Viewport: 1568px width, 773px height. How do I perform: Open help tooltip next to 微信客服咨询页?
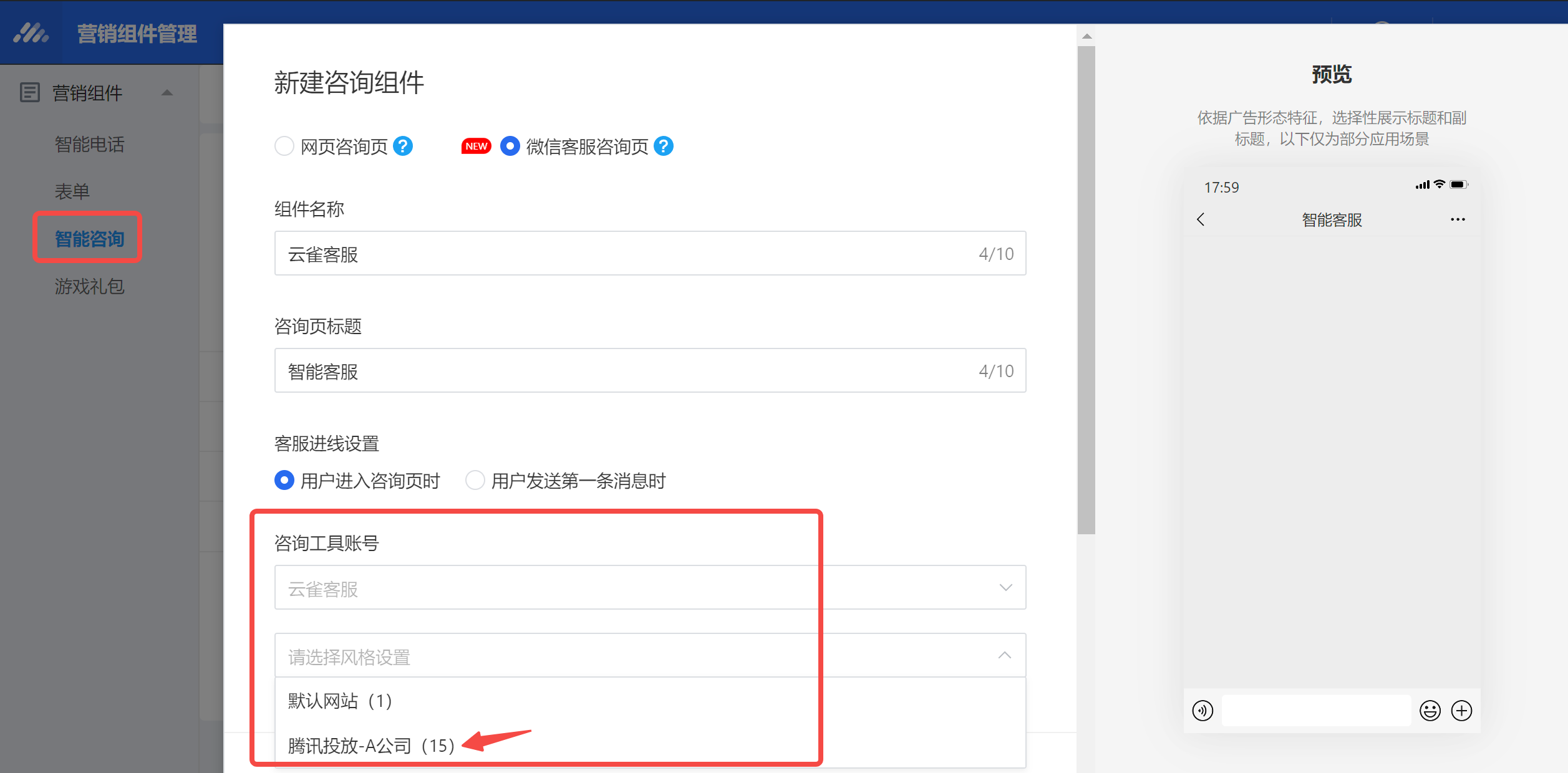click(664, 145)
